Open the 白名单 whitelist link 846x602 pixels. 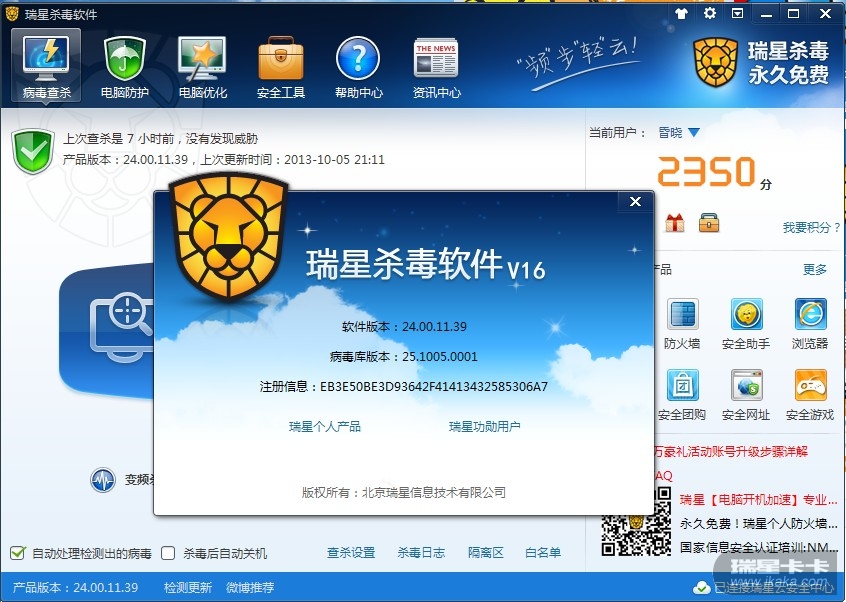pyautogui.click(x=543, y=553)
